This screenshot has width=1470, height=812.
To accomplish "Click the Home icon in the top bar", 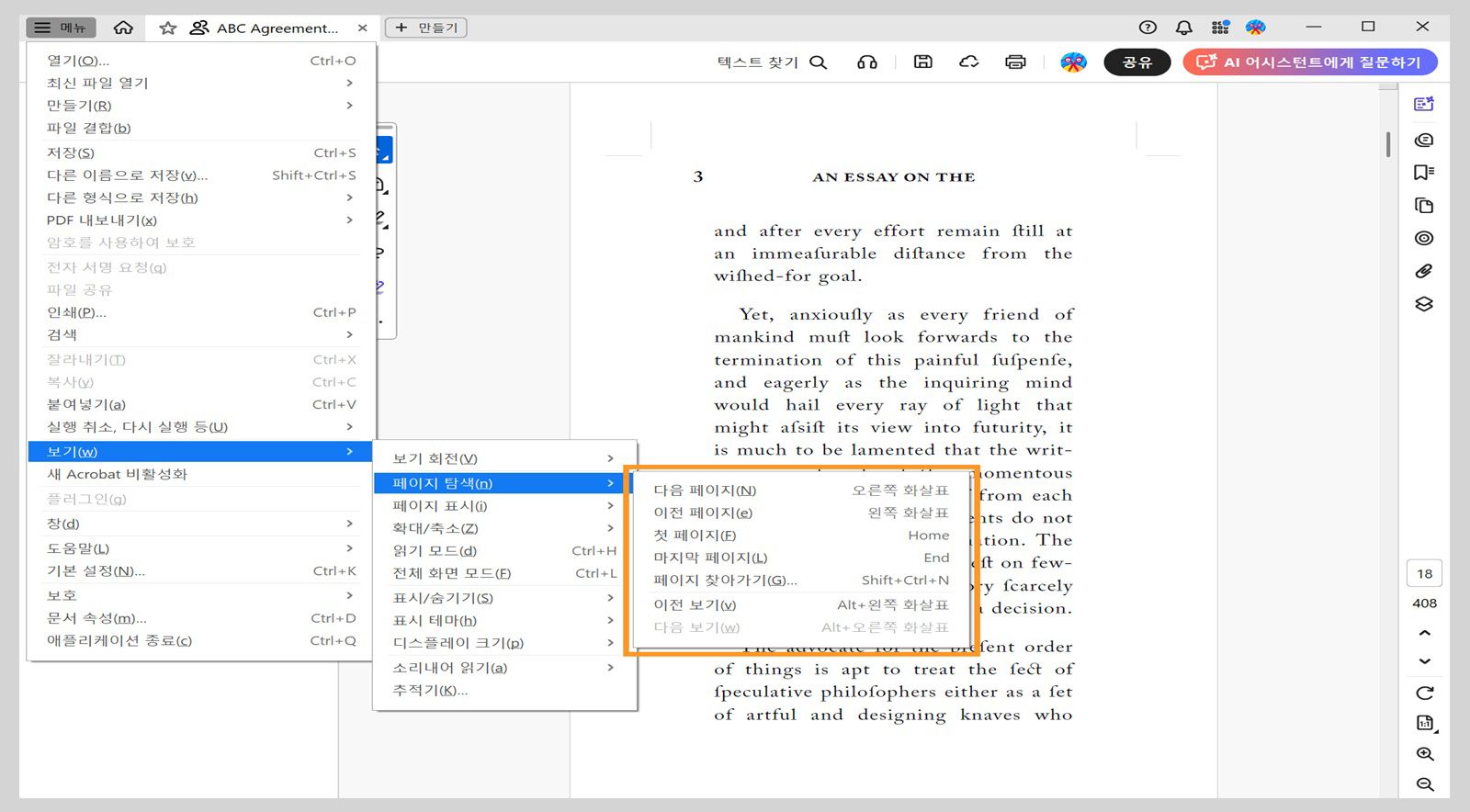I will (123, 28).
